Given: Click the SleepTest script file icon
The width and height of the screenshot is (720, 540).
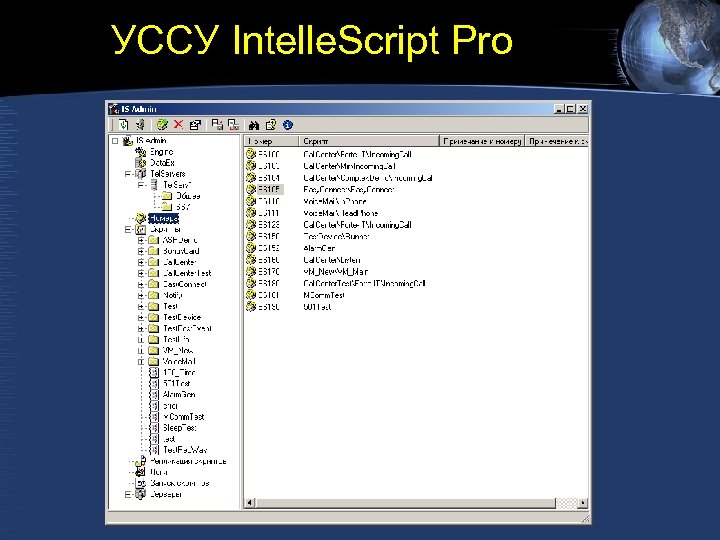Looking at the screenshot, I should point(154,428).
